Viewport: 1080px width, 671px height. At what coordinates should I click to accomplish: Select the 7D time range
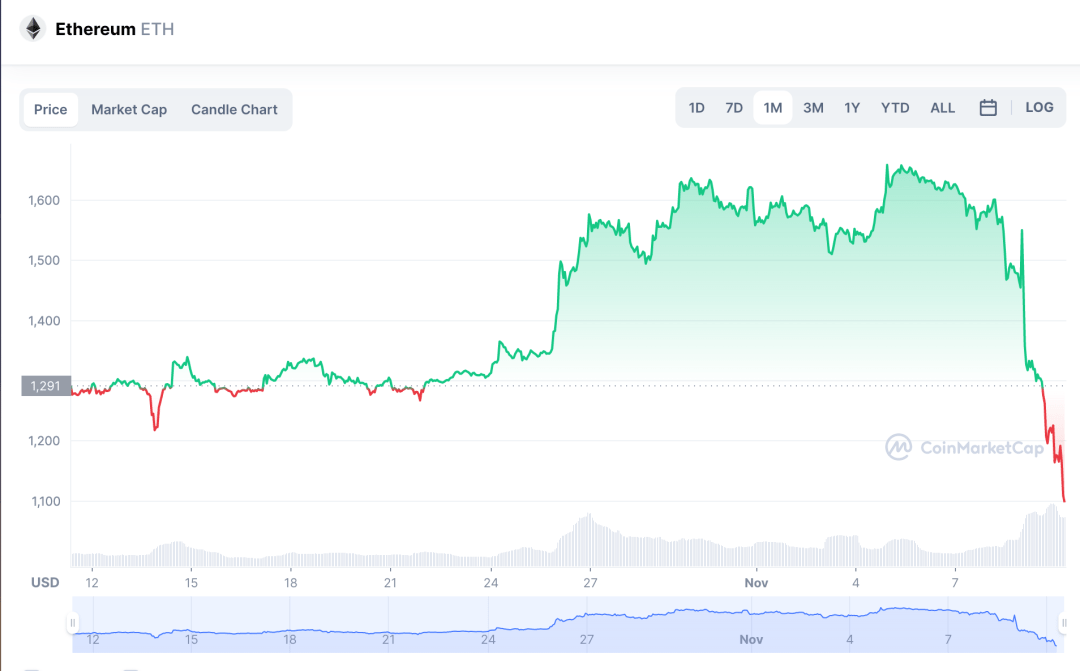point(734,108)
